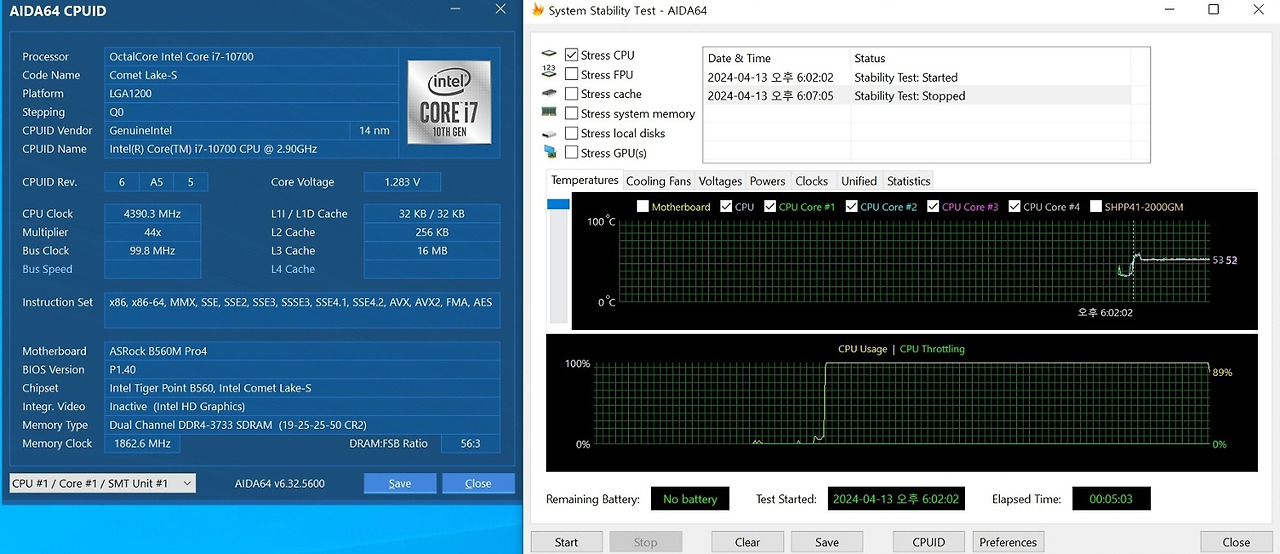This screenshot has height=554, width=1280.
Task: Click the disk drive icon beside Stress local disks
Action: point(549,133)
